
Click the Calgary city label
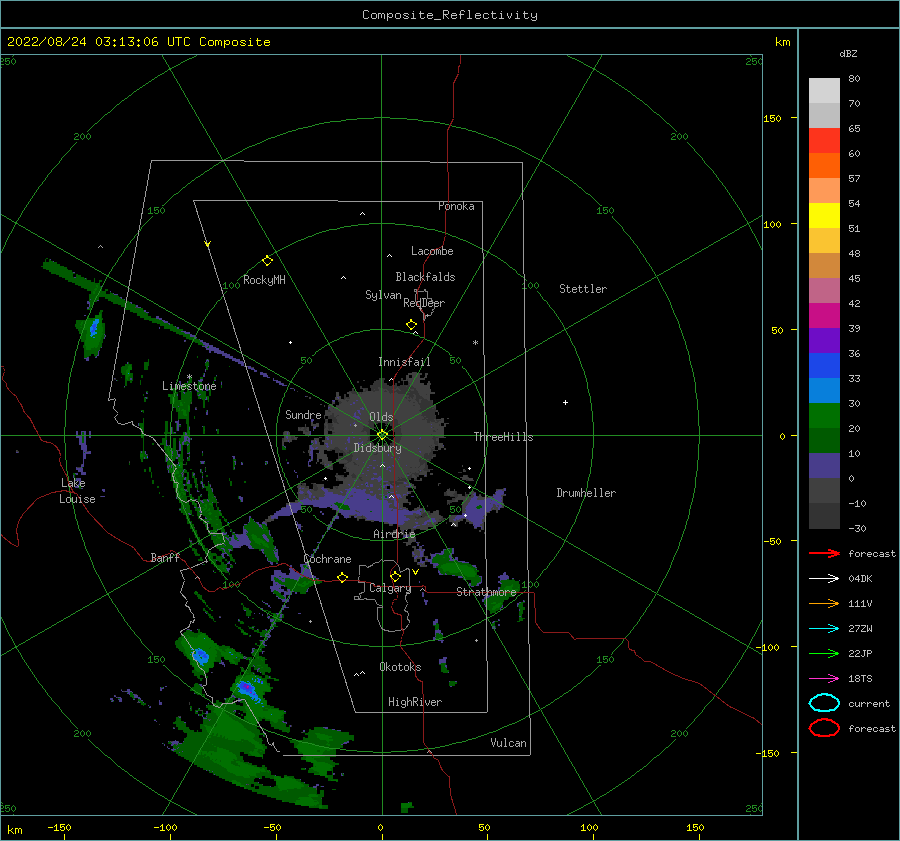pyautogui.click(x=390, y=588)
